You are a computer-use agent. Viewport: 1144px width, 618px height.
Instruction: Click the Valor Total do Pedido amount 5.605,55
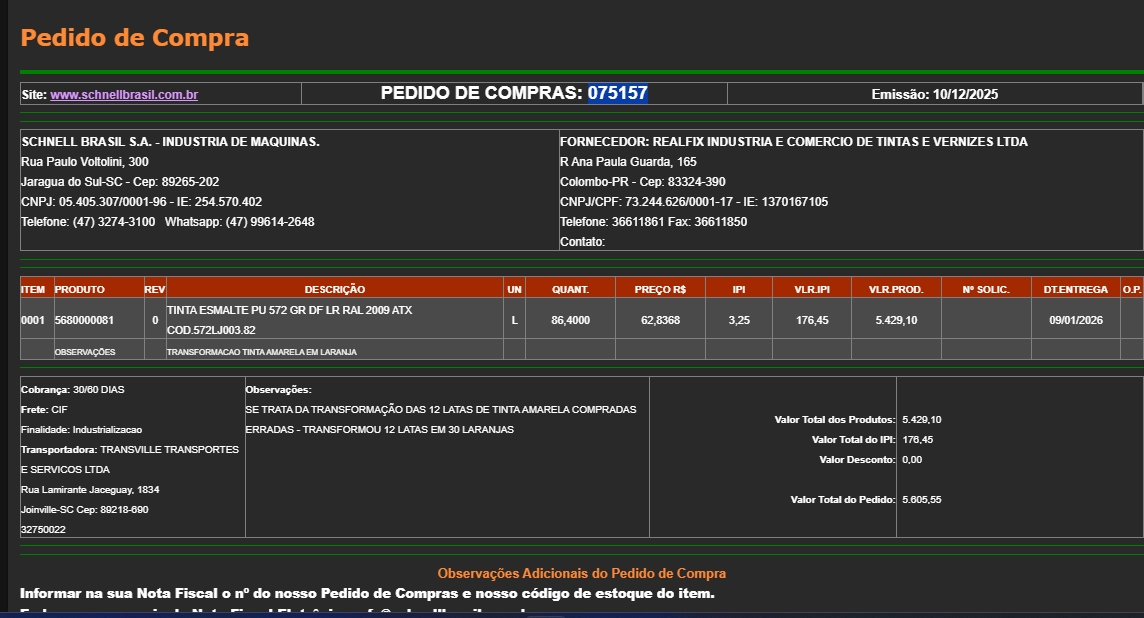(x=921, y=500)
